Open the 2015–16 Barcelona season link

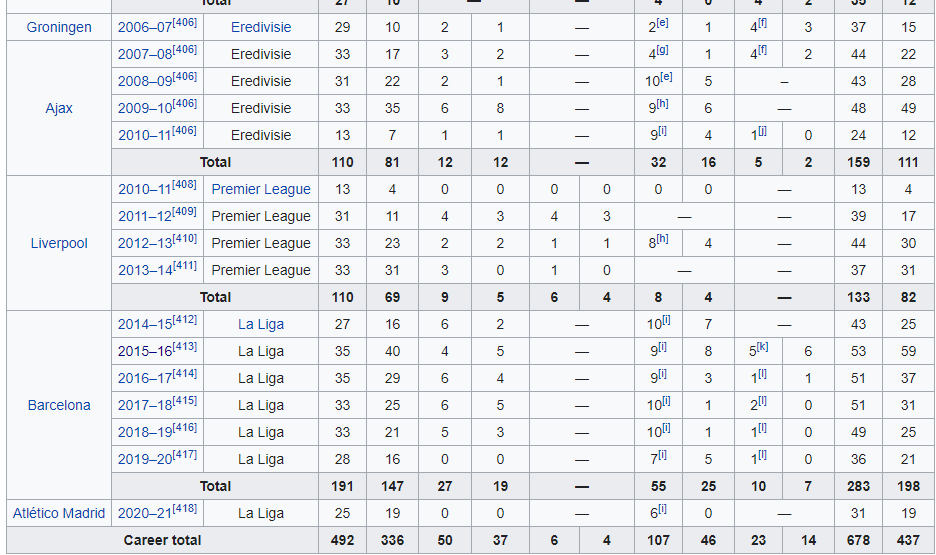(145, 352)
